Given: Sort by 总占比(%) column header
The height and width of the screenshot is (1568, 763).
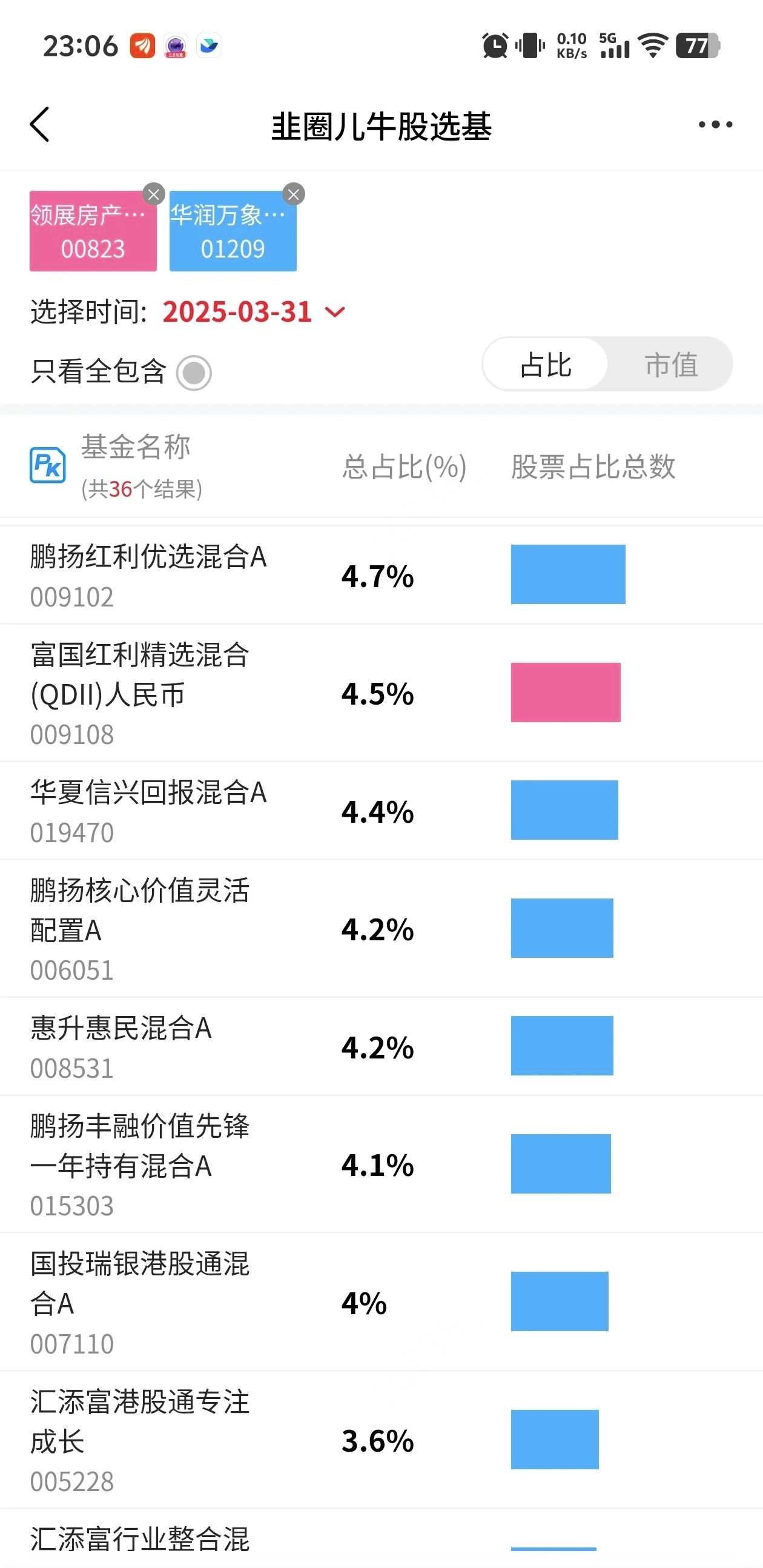Looking at the screenshot, I should click(x=404, y=467).
